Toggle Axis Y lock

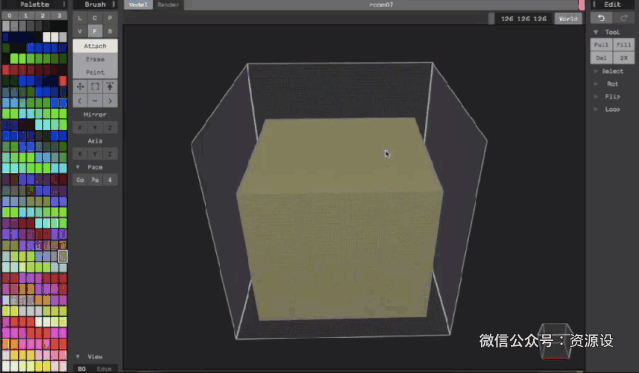95,154
